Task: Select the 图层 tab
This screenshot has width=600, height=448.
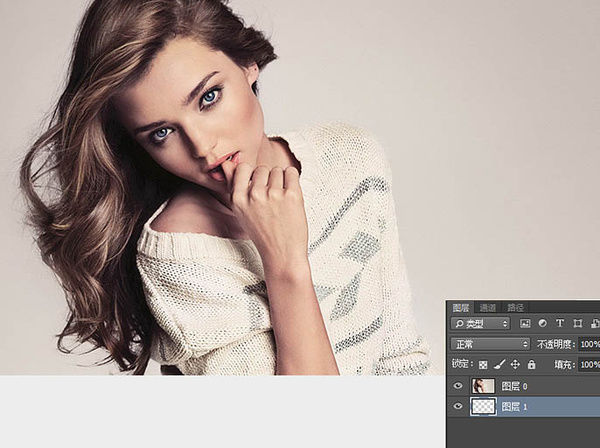Action: coord(461,308)
